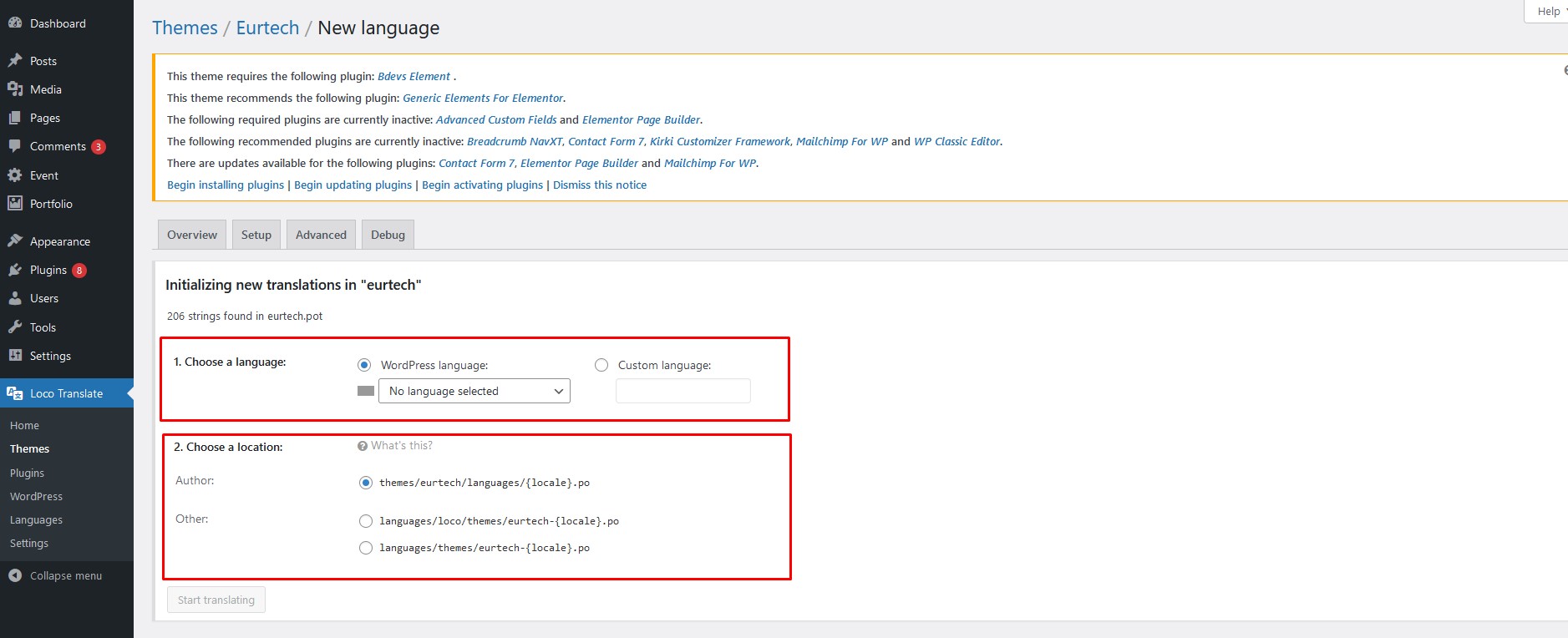Click Begin activating plugins link
The image size is (1568, 638).
[x=483, y=185]
